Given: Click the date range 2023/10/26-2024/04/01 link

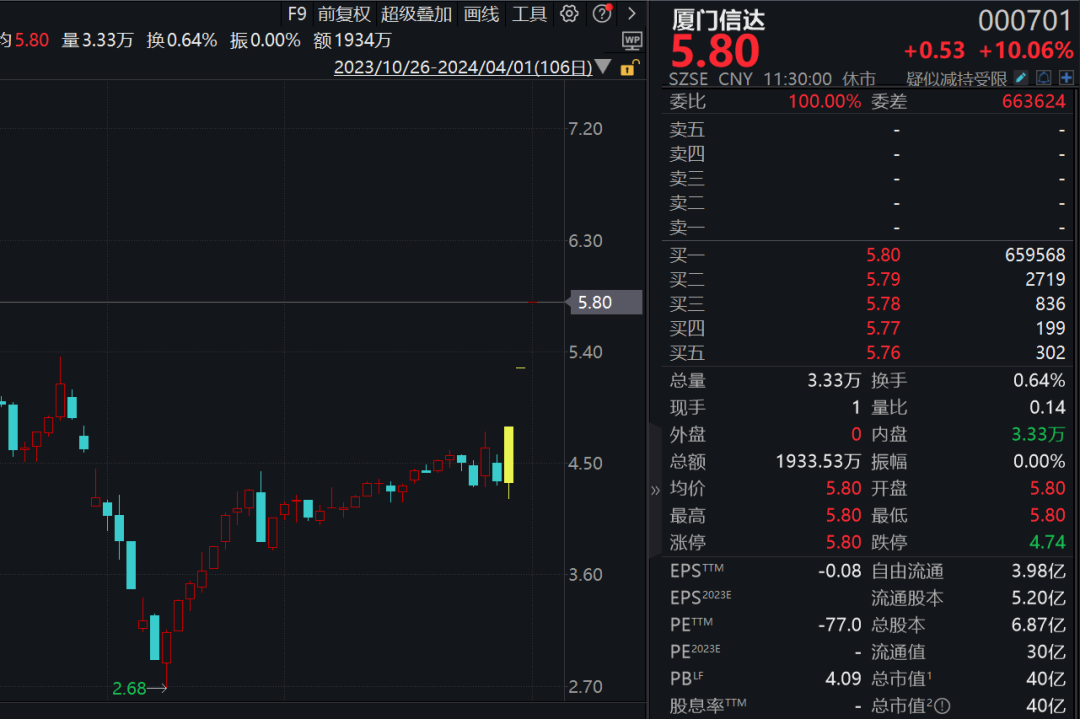Looking at the screenshot, I should coord(463,67).
